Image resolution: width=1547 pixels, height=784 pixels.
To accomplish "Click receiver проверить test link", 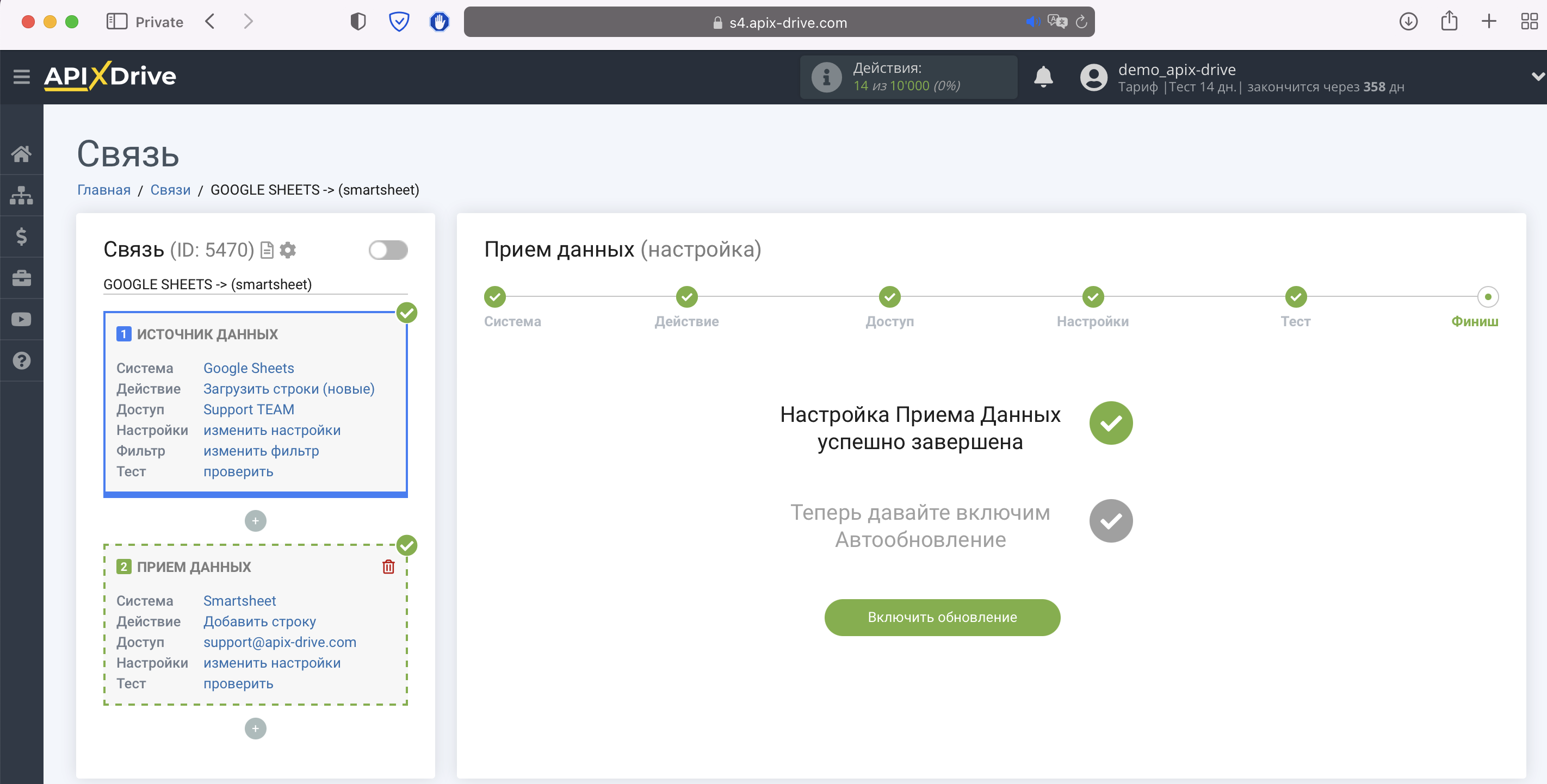I will click(x=238, y=683).
